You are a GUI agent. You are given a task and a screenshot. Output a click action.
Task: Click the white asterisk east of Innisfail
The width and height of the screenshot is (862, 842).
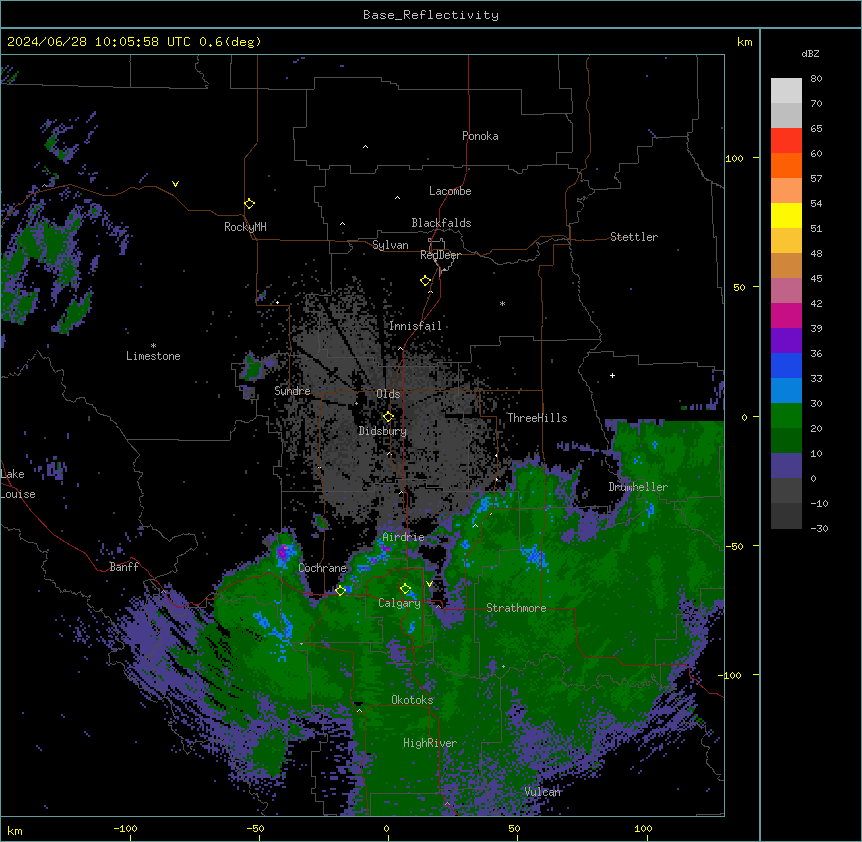pos(502,303)
